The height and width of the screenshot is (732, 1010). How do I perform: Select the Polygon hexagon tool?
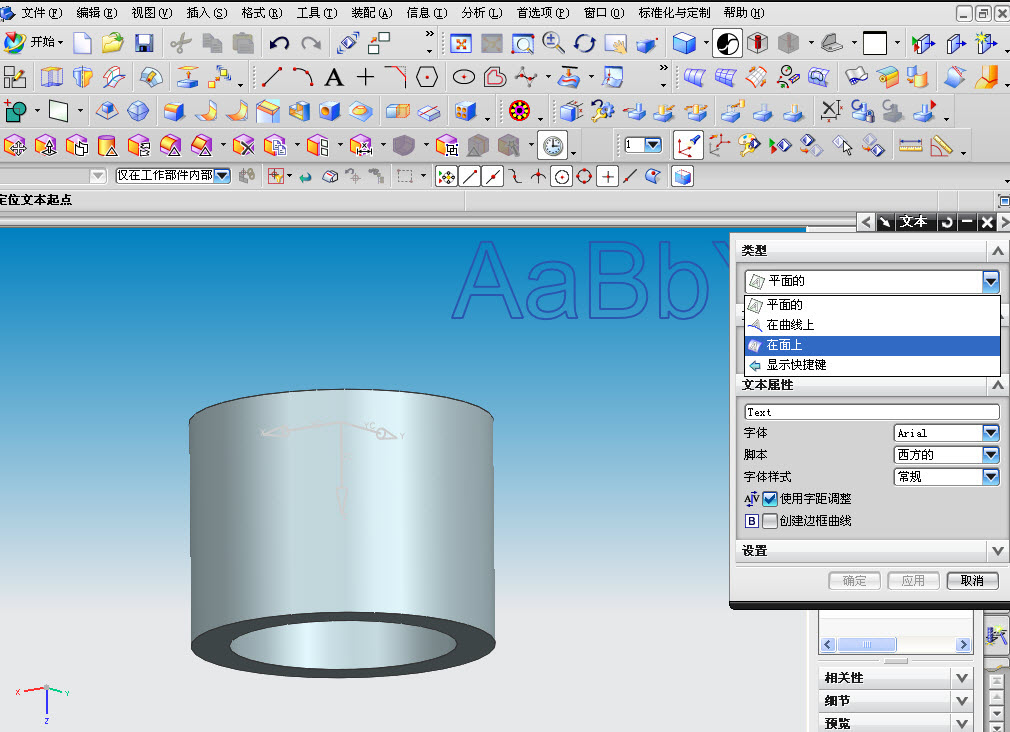tap(427, 77)
